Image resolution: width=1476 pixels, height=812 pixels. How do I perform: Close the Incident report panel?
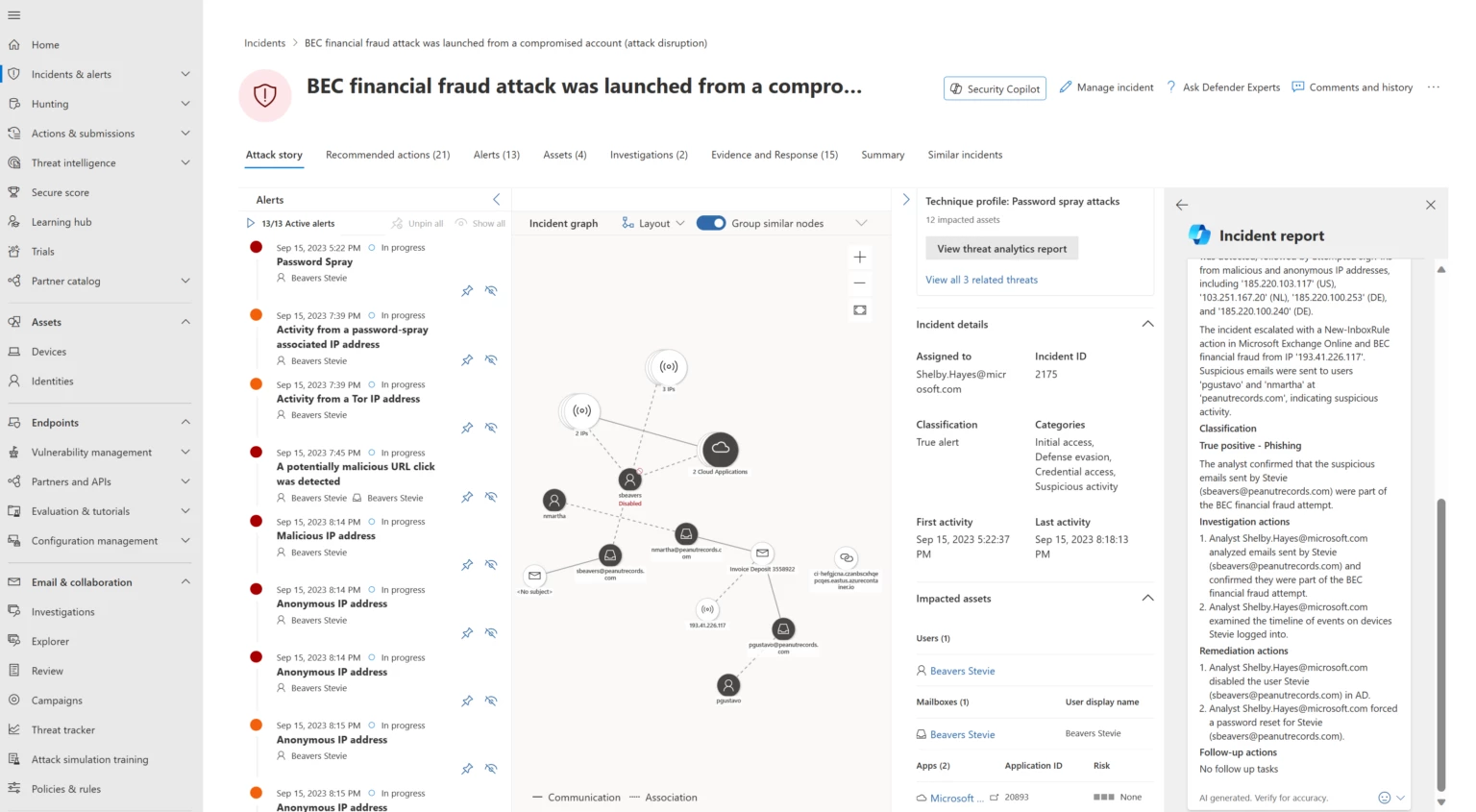[1431, 205]
